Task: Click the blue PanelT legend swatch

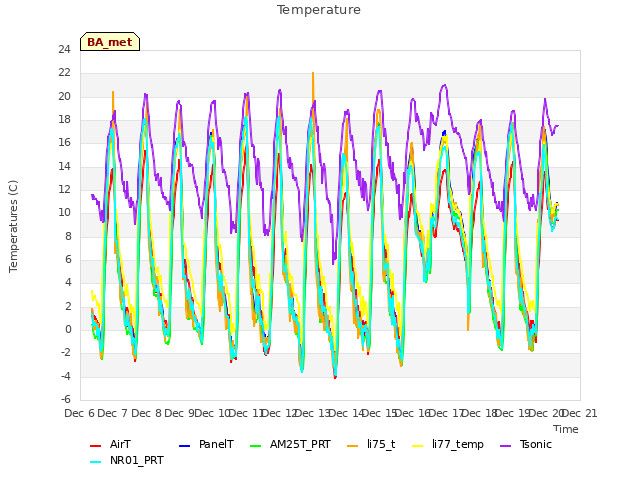Action: click(x=184, y=446)
